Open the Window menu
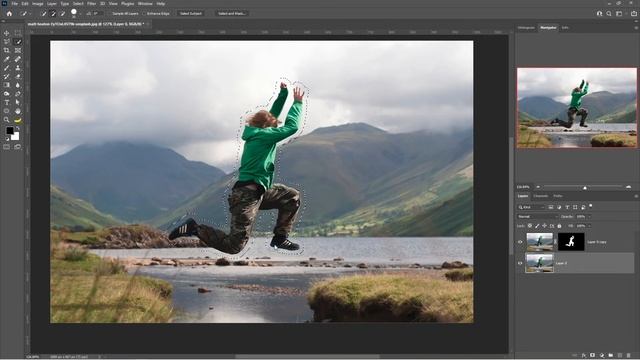This screenshot has width=640, height=360. point(145,4)
